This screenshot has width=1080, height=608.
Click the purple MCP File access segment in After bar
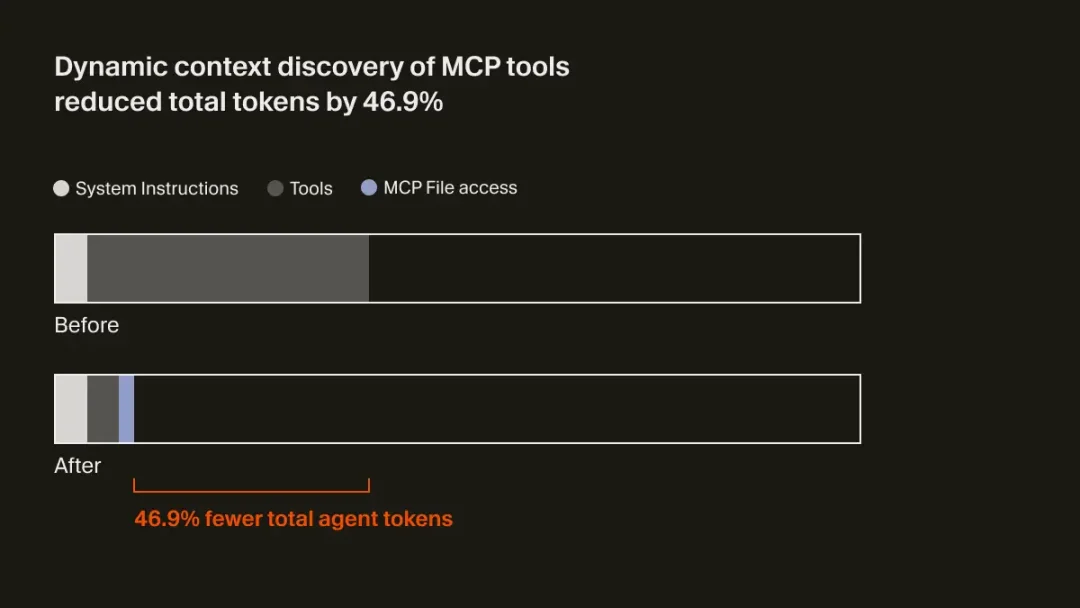click(x=126, y=409)
